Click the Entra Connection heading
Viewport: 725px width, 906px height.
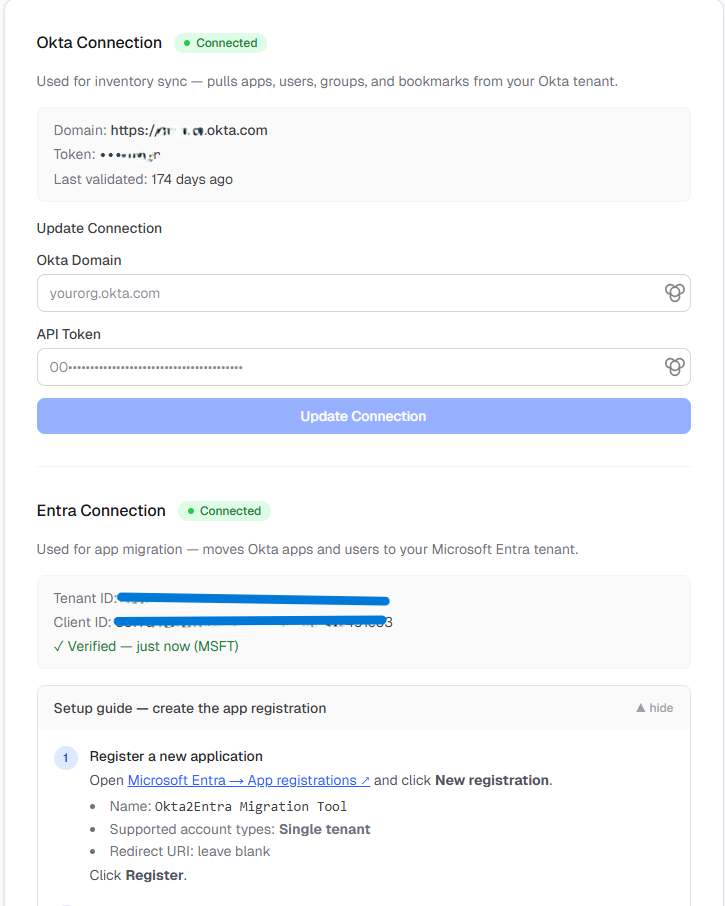pyautogui.click(x=101, y=511)
